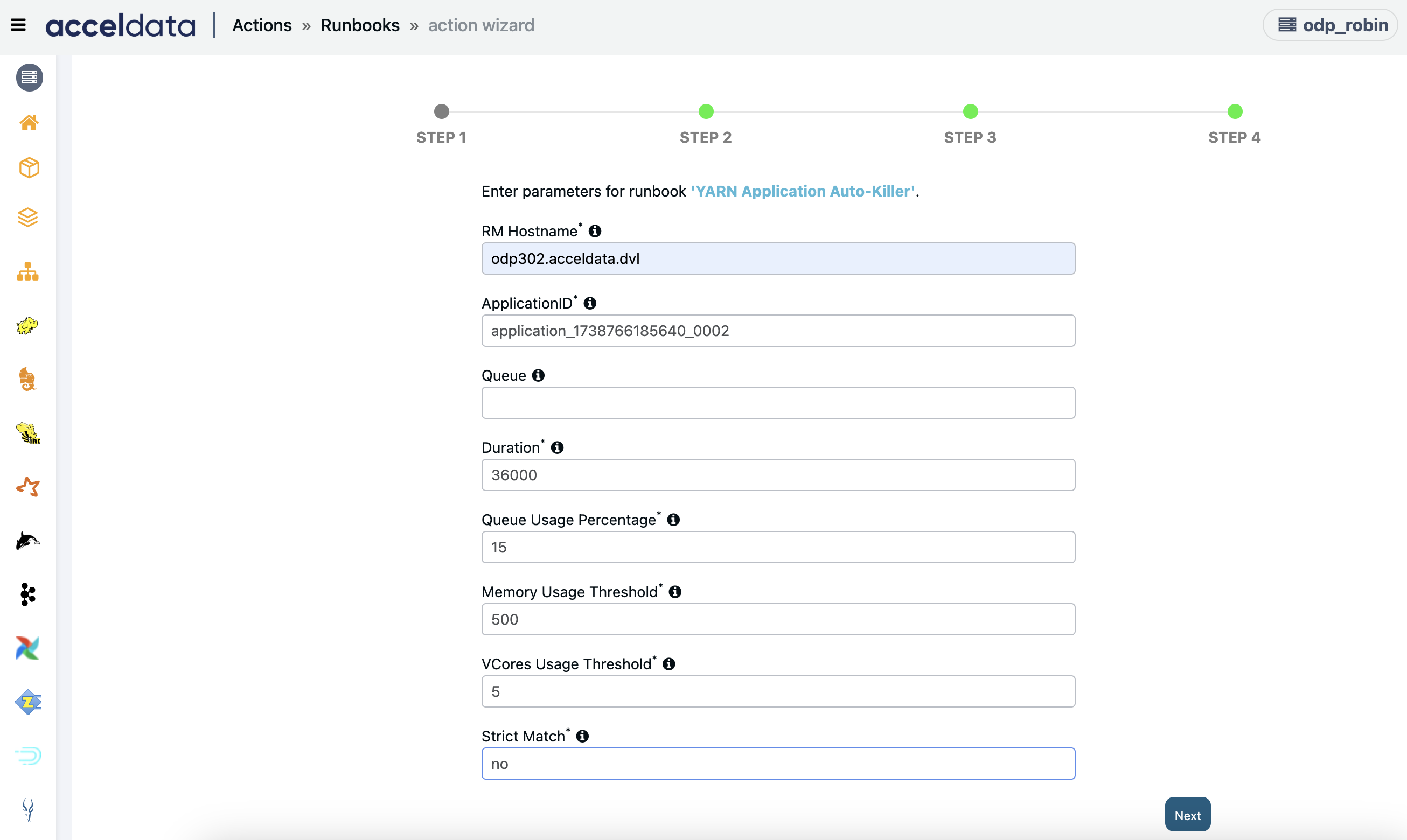Image resolution: width=1407 pixels, height=840 pixels.
Task: Click the 'STEP 4' label
Action: click(x=1234, y=137)
